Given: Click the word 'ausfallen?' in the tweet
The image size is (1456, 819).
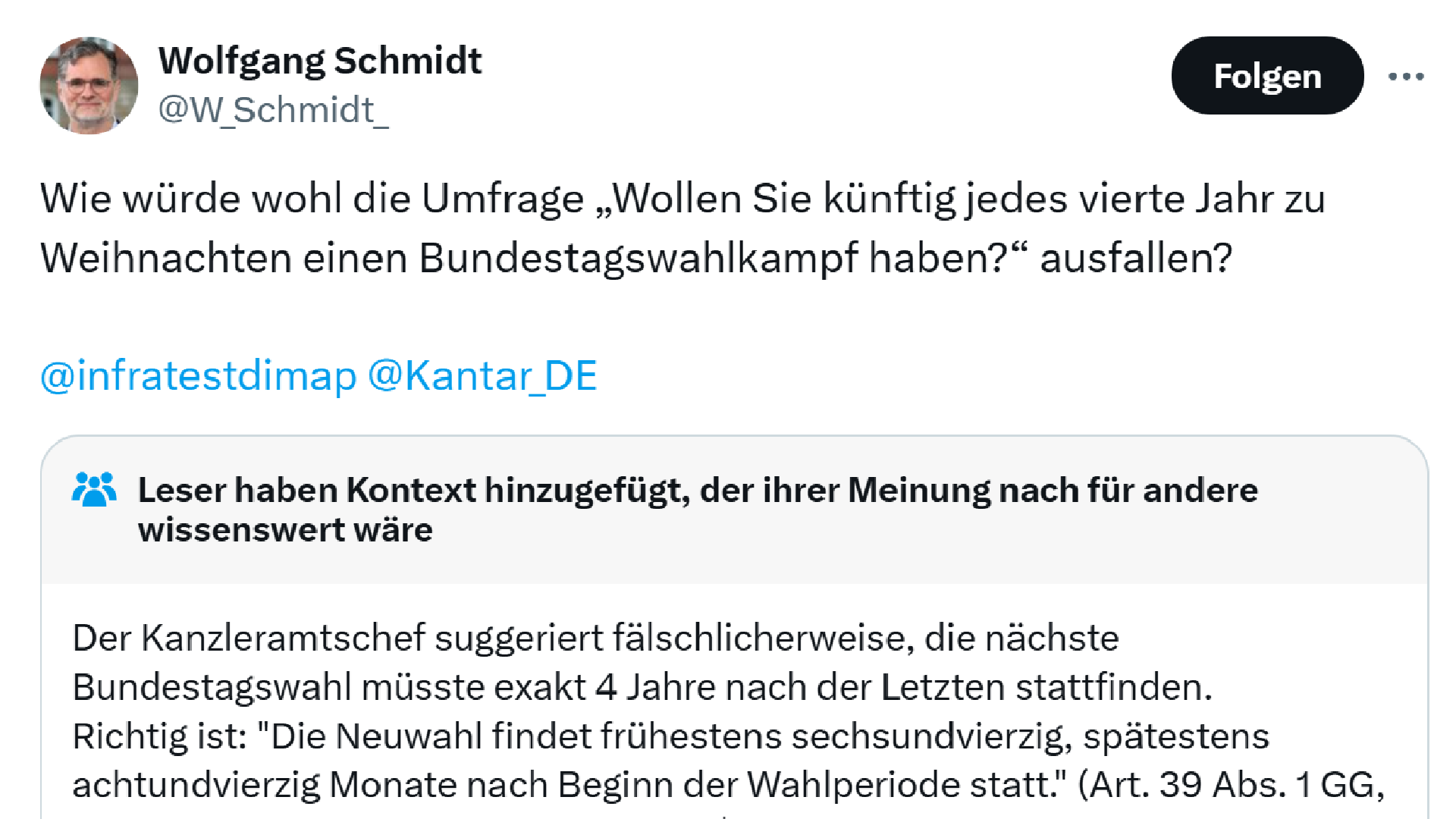Looking at the screenshot, I should click(1135, 258).
